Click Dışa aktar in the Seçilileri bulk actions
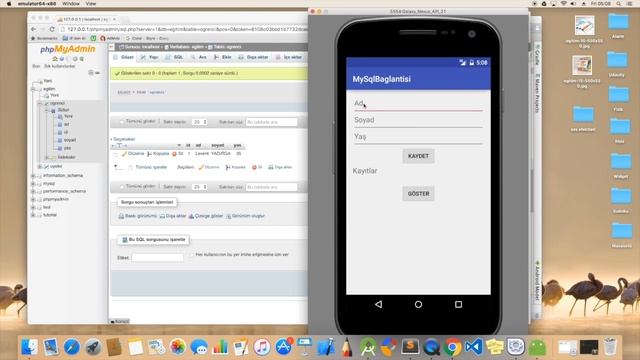The width and height of the screenshot is (640, 360). tap(280, 167)
